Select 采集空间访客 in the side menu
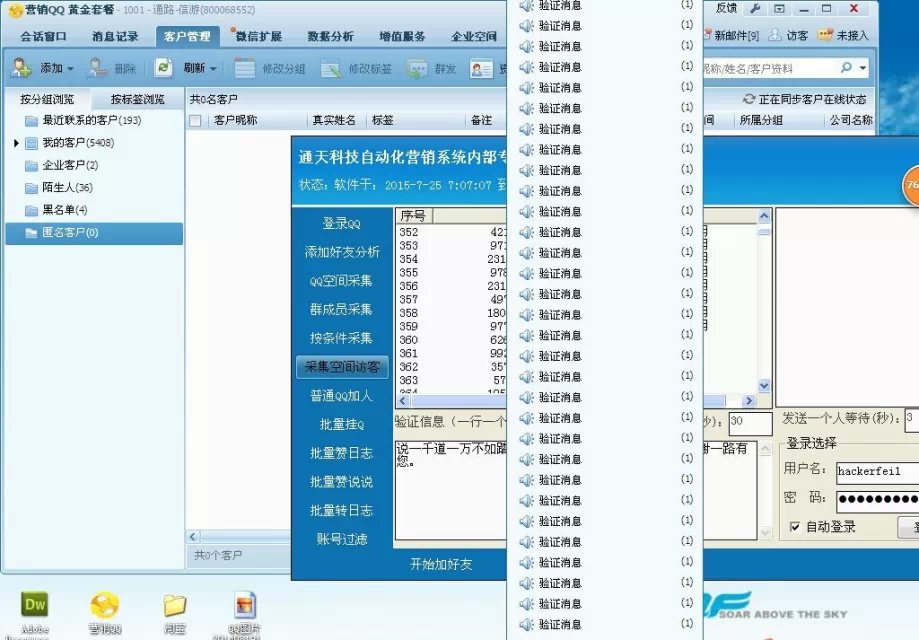919x640 pixels. (340, 367)
